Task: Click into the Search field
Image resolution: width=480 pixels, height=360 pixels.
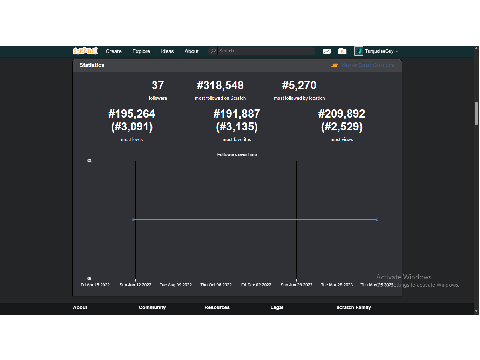Action: tap(266, 51)
